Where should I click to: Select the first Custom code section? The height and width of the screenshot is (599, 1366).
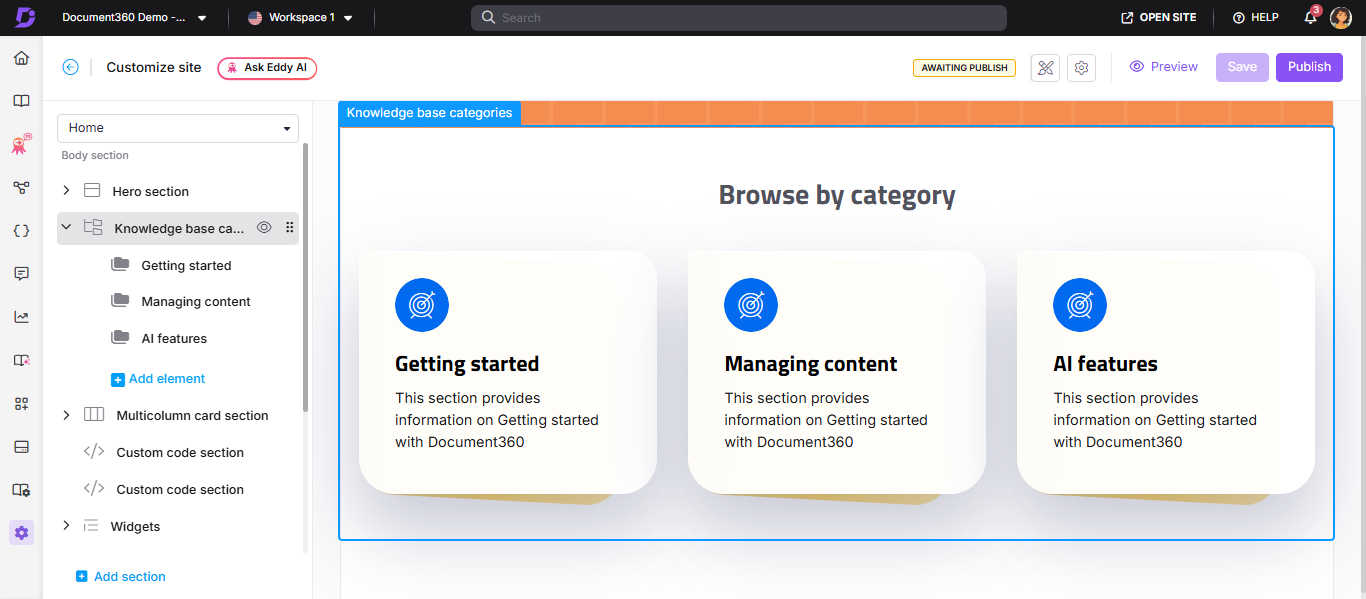click(x=178, y=452)
